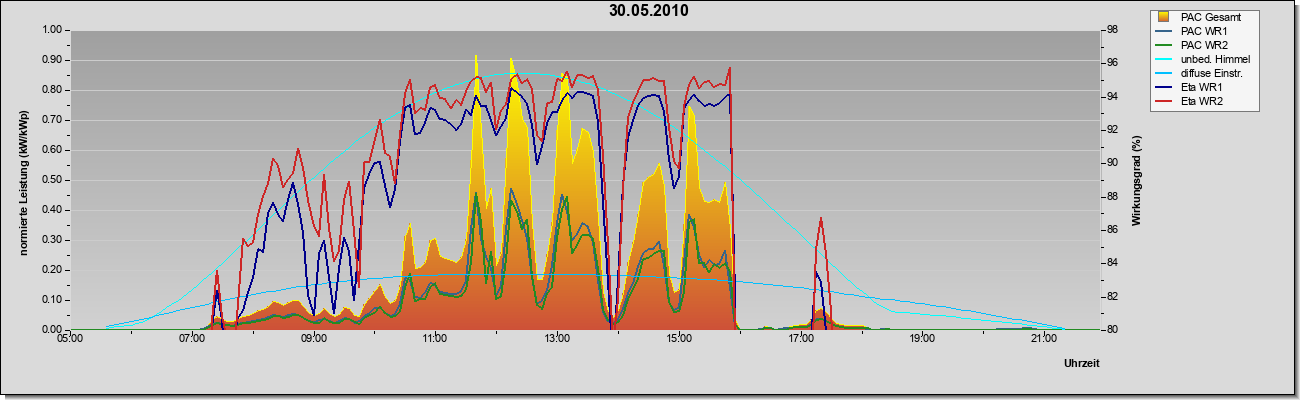The height and width of the screenshot is (400, 1300).
Task: Click the 15:00 time tick label
Action: pyautogui.click(x=678, y=340)
